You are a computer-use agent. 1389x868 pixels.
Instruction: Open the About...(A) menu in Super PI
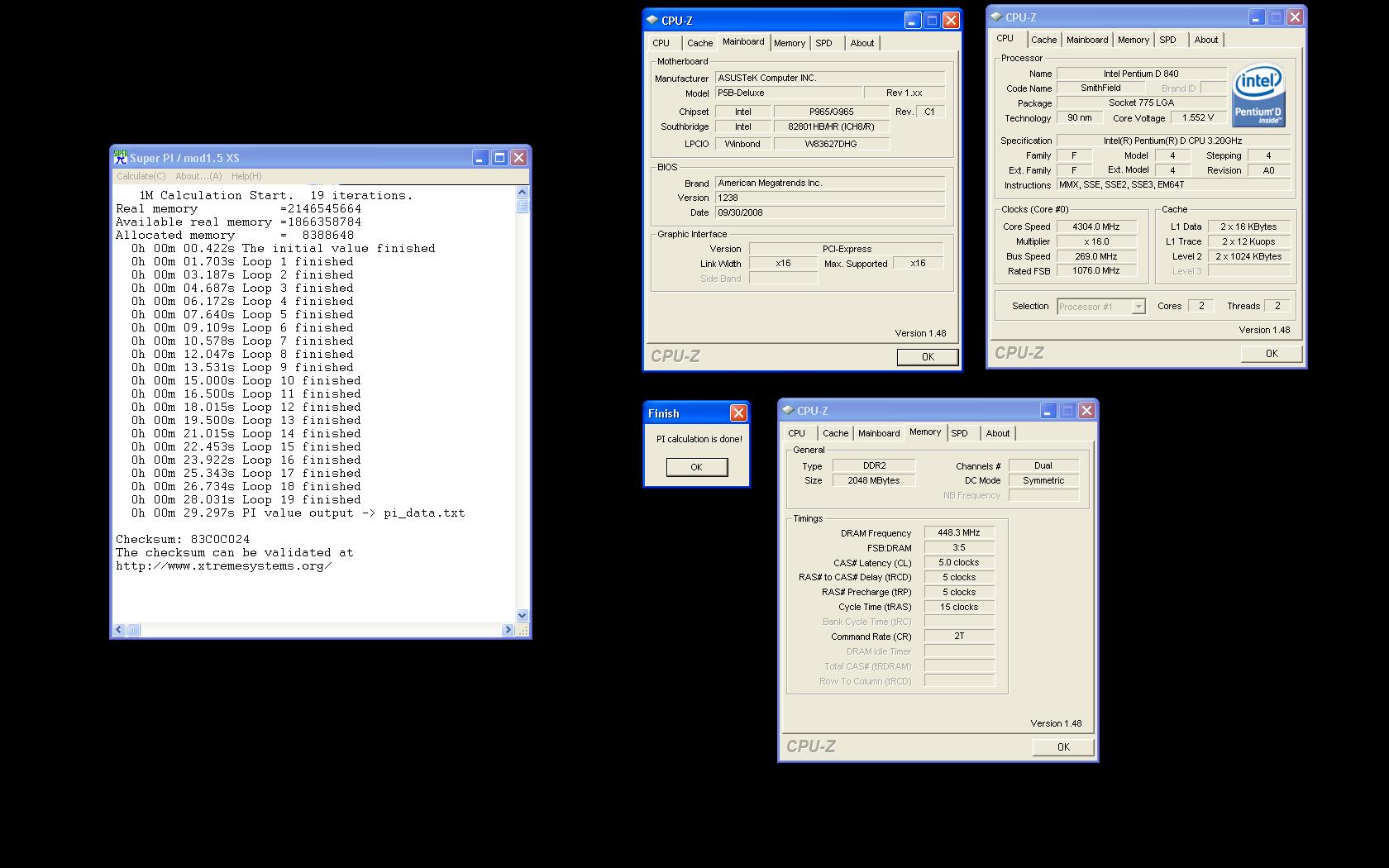pyautogui.click(x=198, y=176)
